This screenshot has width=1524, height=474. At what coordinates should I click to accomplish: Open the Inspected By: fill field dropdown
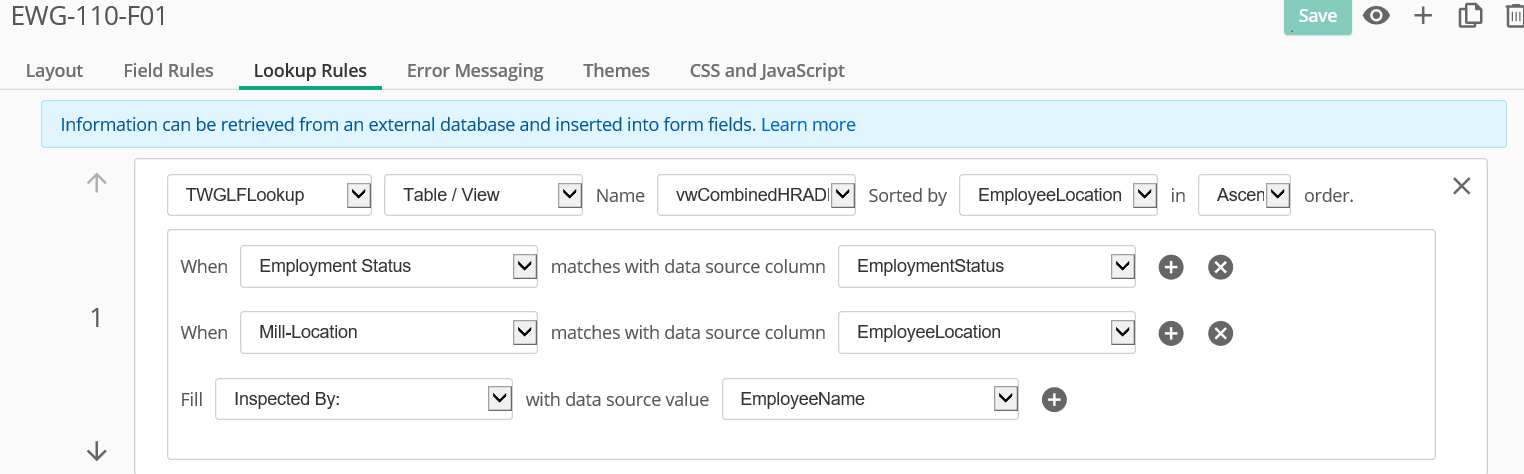click(364, 399)
